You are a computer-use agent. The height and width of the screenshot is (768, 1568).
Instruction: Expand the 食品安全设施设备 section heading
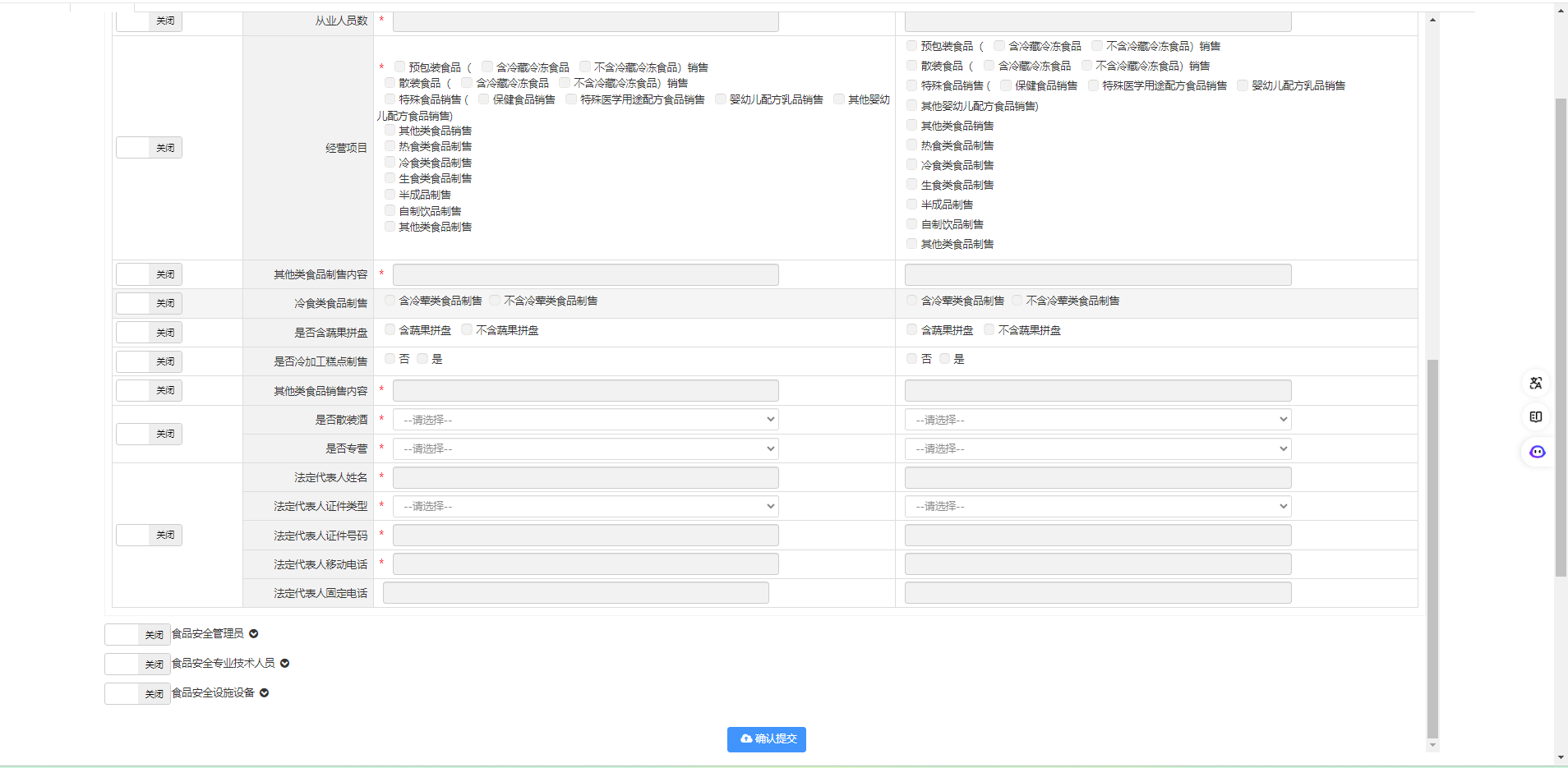coord(213,693)
